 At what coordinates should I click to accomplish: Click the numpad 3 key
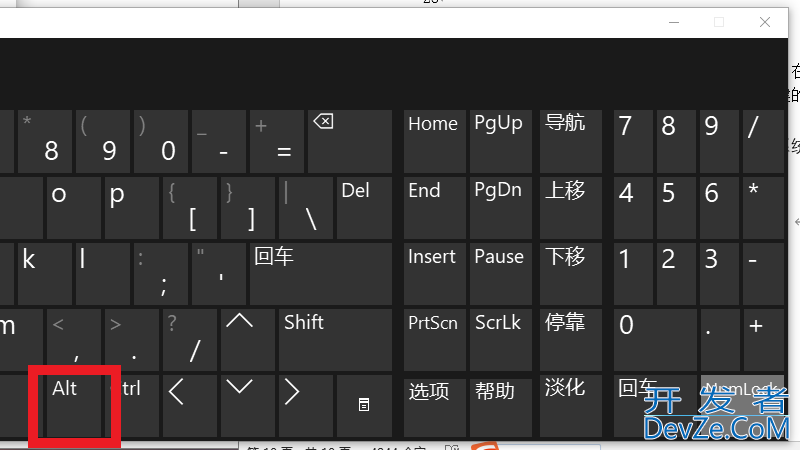tap(719, 274)
